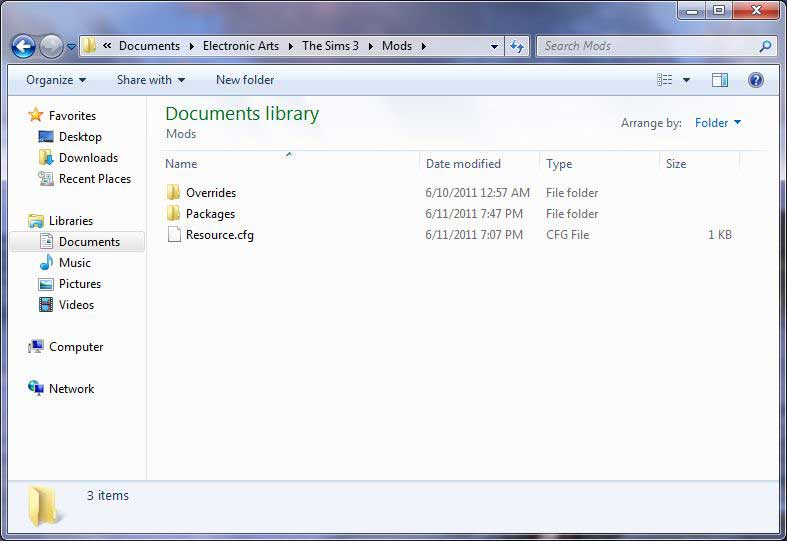This screenshot has height=541, width=787.
Task: Click the Computer icon in sidebar
Action: pyautogui.click(x=36, y=346)
